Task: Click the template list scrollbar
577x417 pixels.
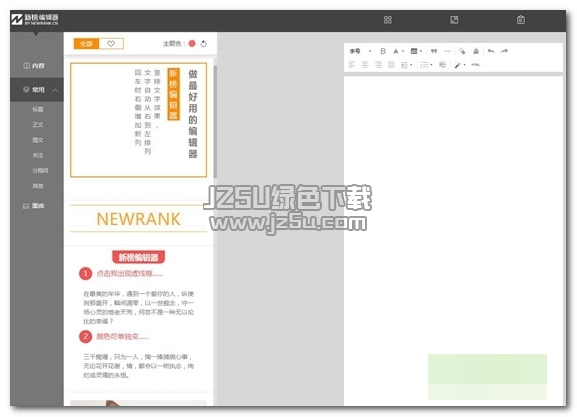Action: [215, 122]
